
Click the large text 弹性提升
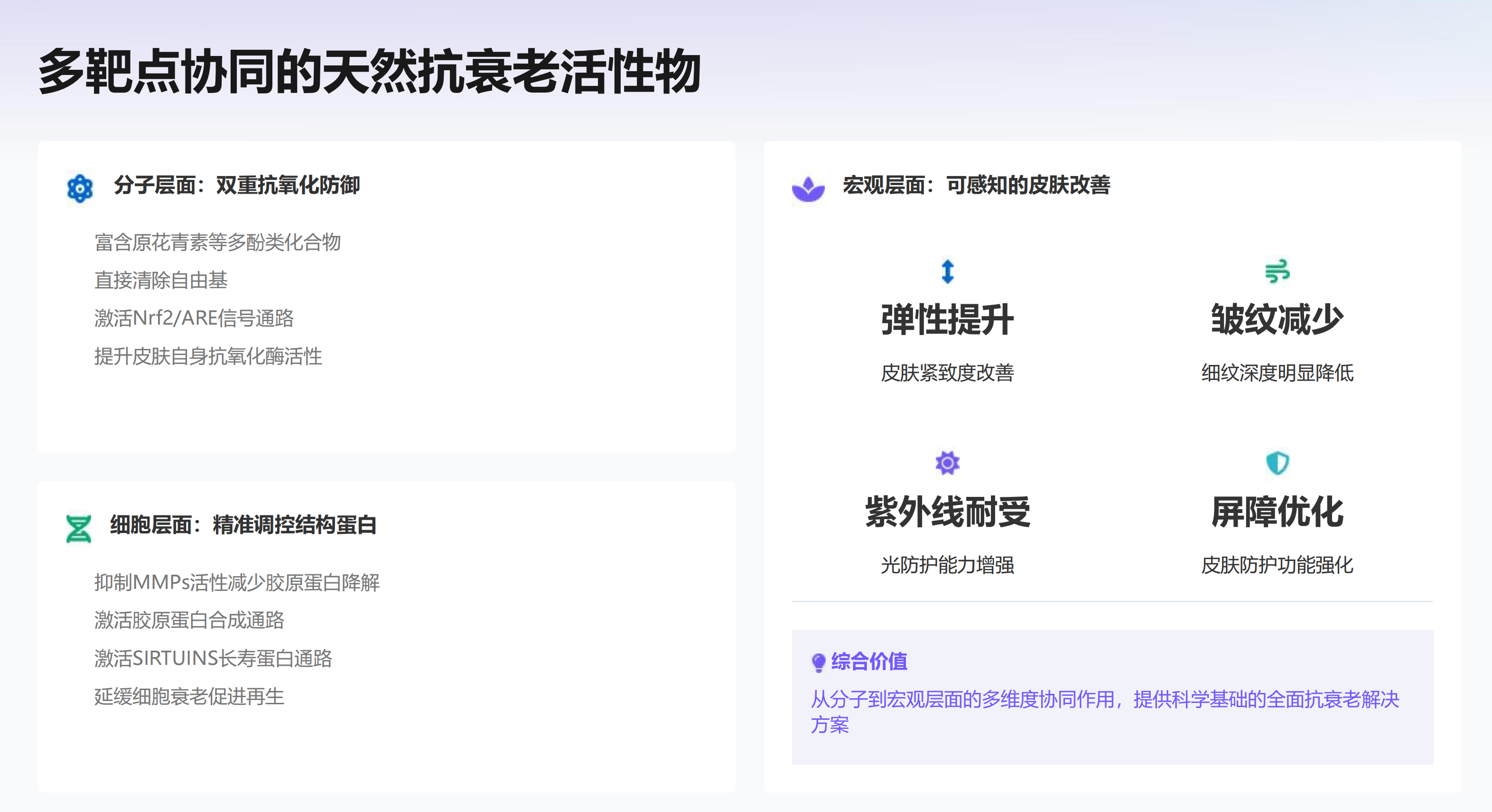click(948, 319)
